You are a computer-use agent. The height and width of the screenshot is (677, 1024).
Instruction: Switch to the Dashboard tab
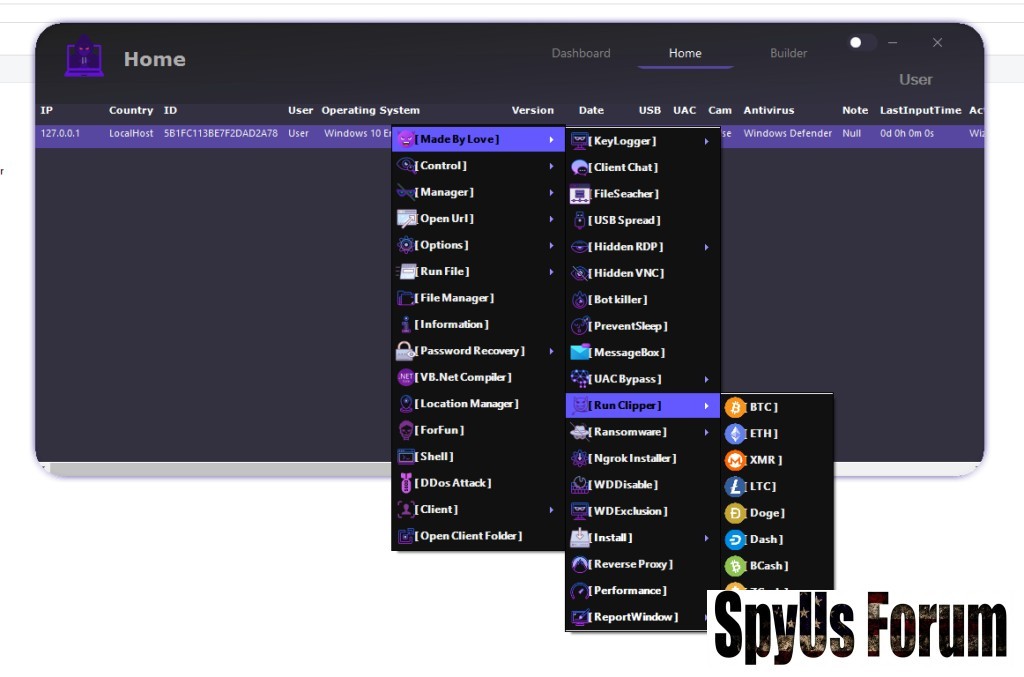[x=581, y=54]
